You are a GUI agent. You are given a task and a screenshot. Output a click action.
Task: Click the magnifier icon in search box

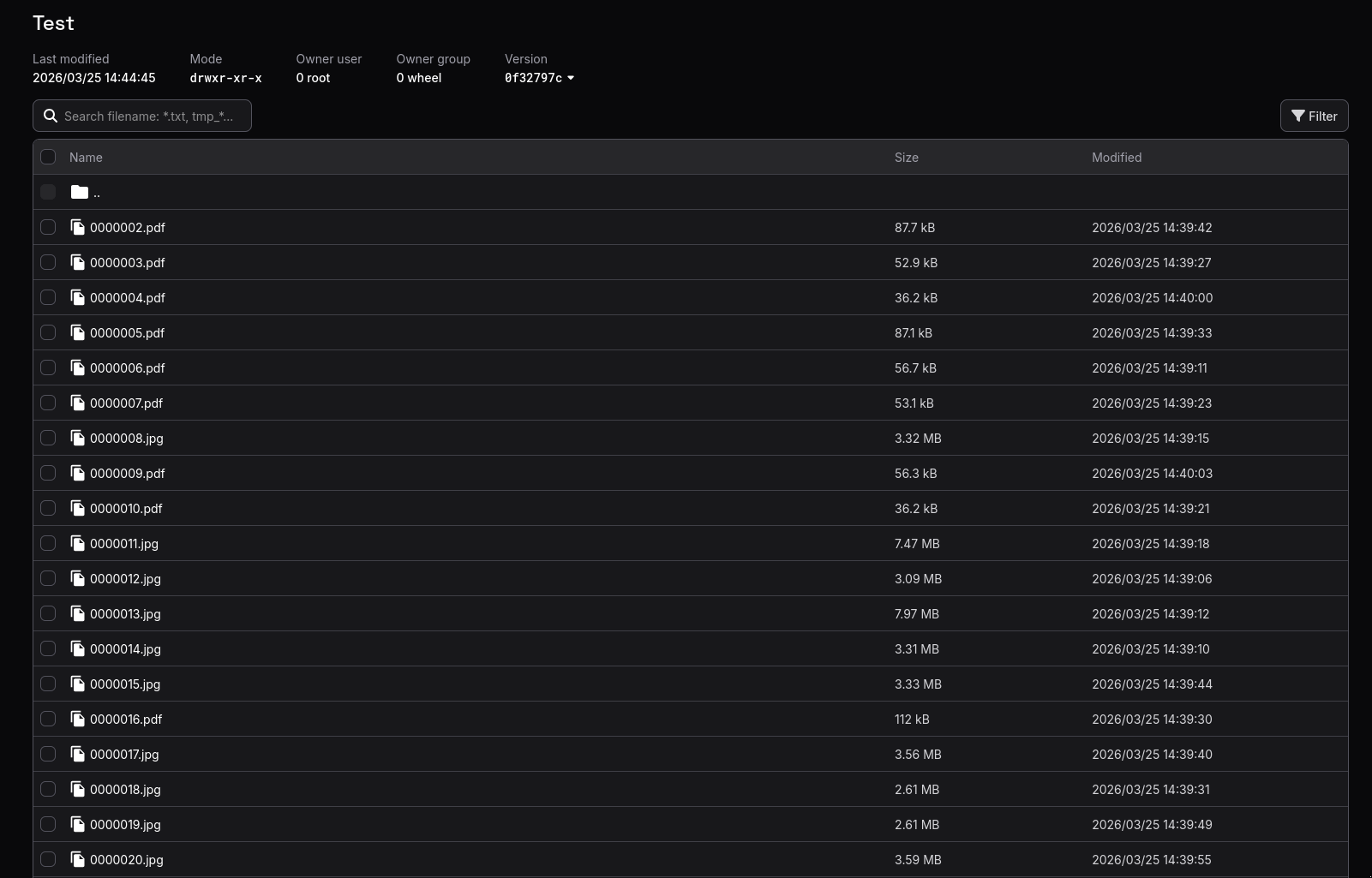tap(51, 116)
